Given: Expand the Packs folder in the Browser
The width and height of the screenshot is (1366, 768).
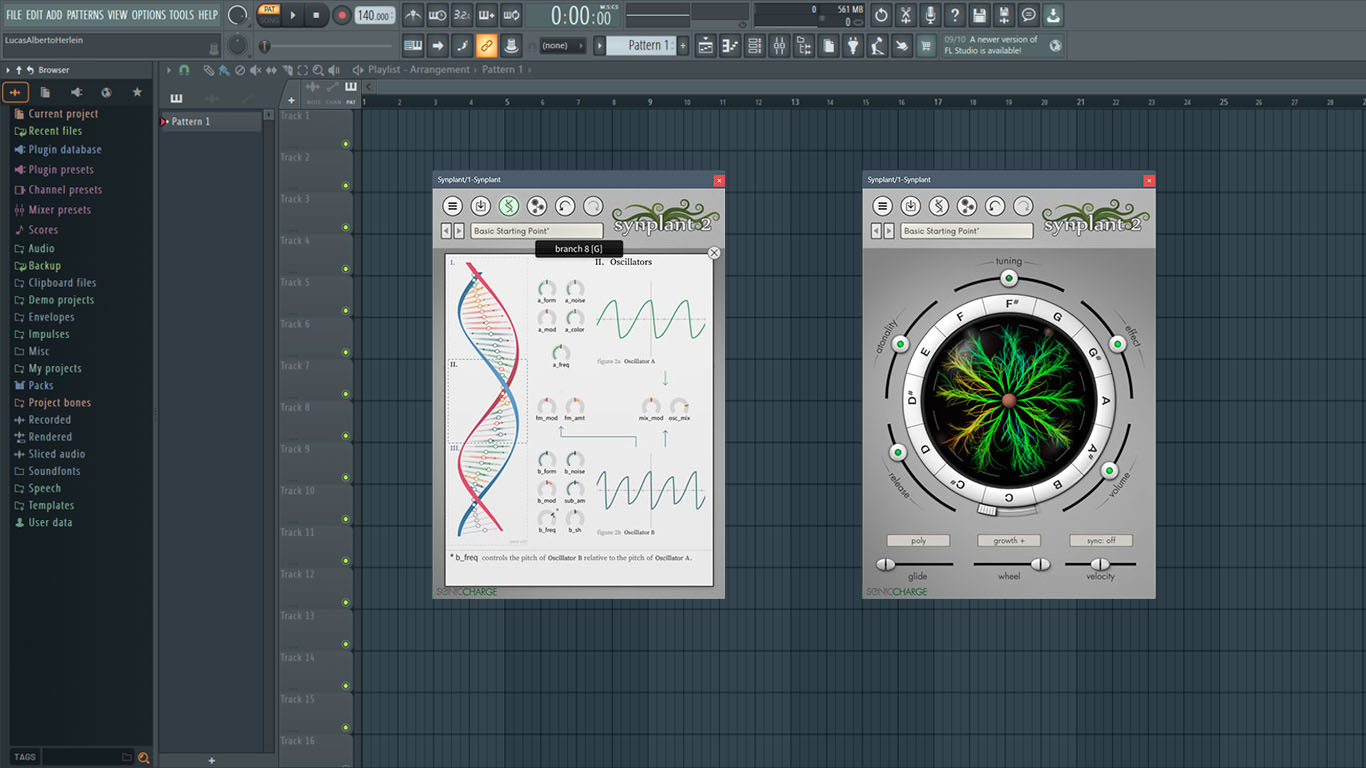Looking at the screenshot, I should [40, 385].
